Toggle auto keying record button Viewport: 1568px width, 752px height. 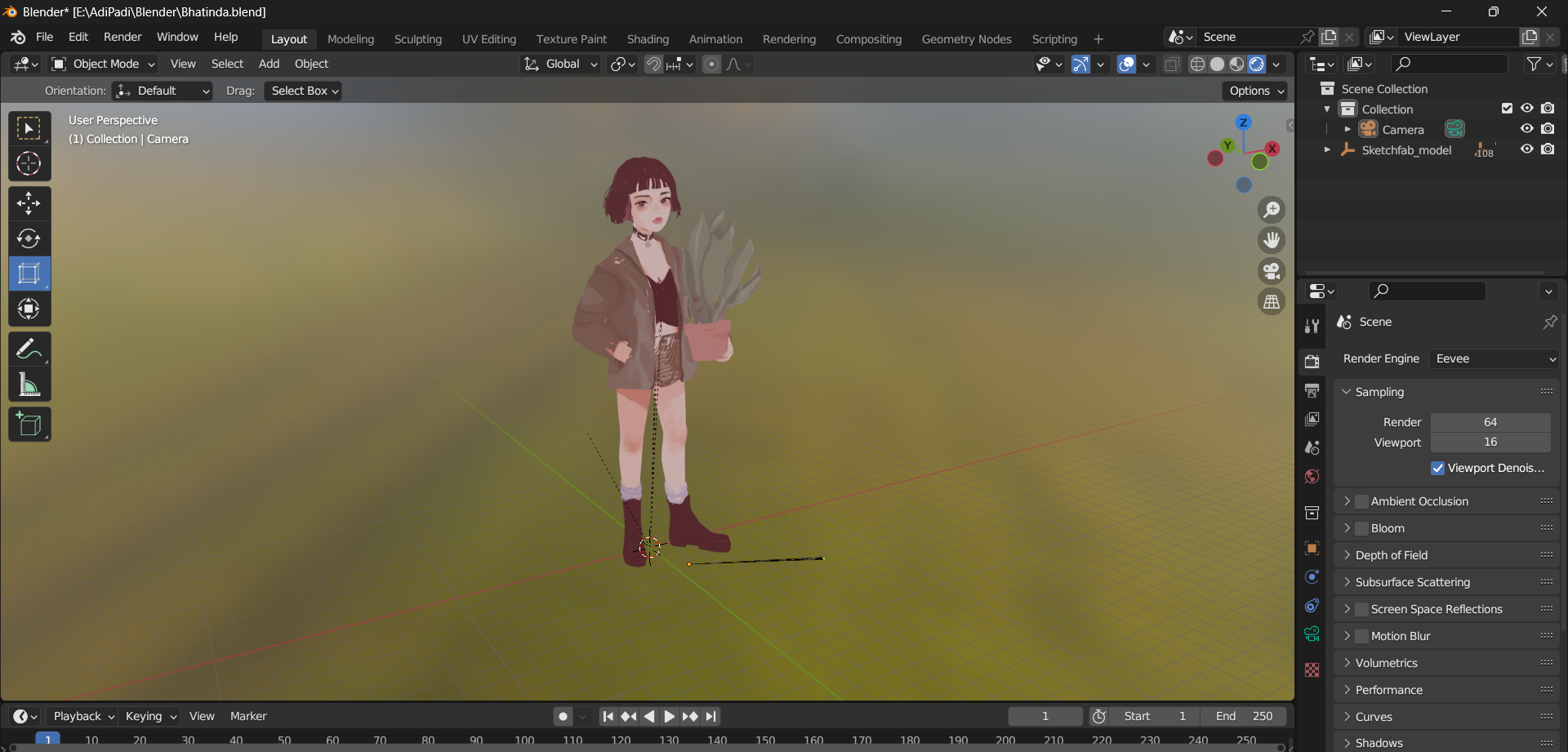563,717
